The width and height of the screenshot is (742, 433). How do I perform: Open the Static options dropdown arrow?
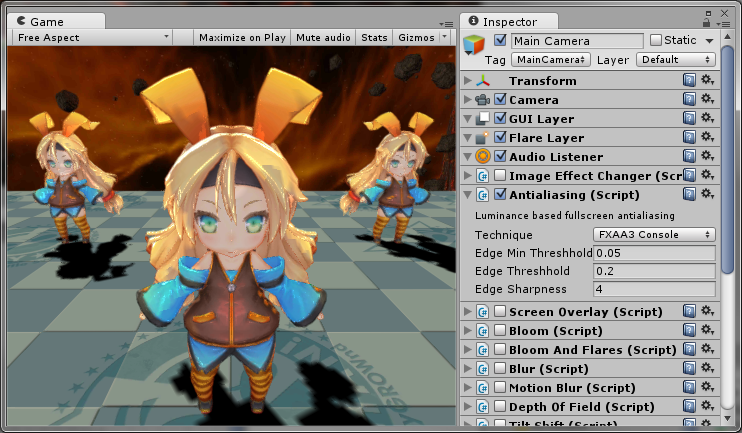coord(709,41)
